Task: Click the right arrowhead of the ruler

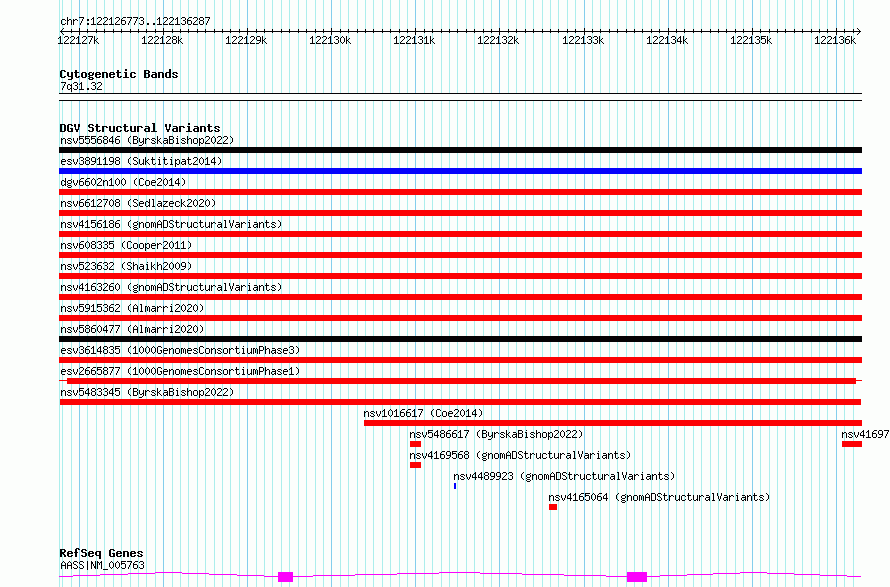Action: pyautogui.click(x=859, y=31)
